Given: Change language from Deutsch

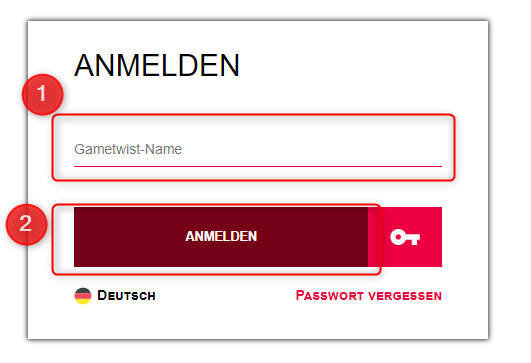Looking at the screenshot, I should [115, 296].
